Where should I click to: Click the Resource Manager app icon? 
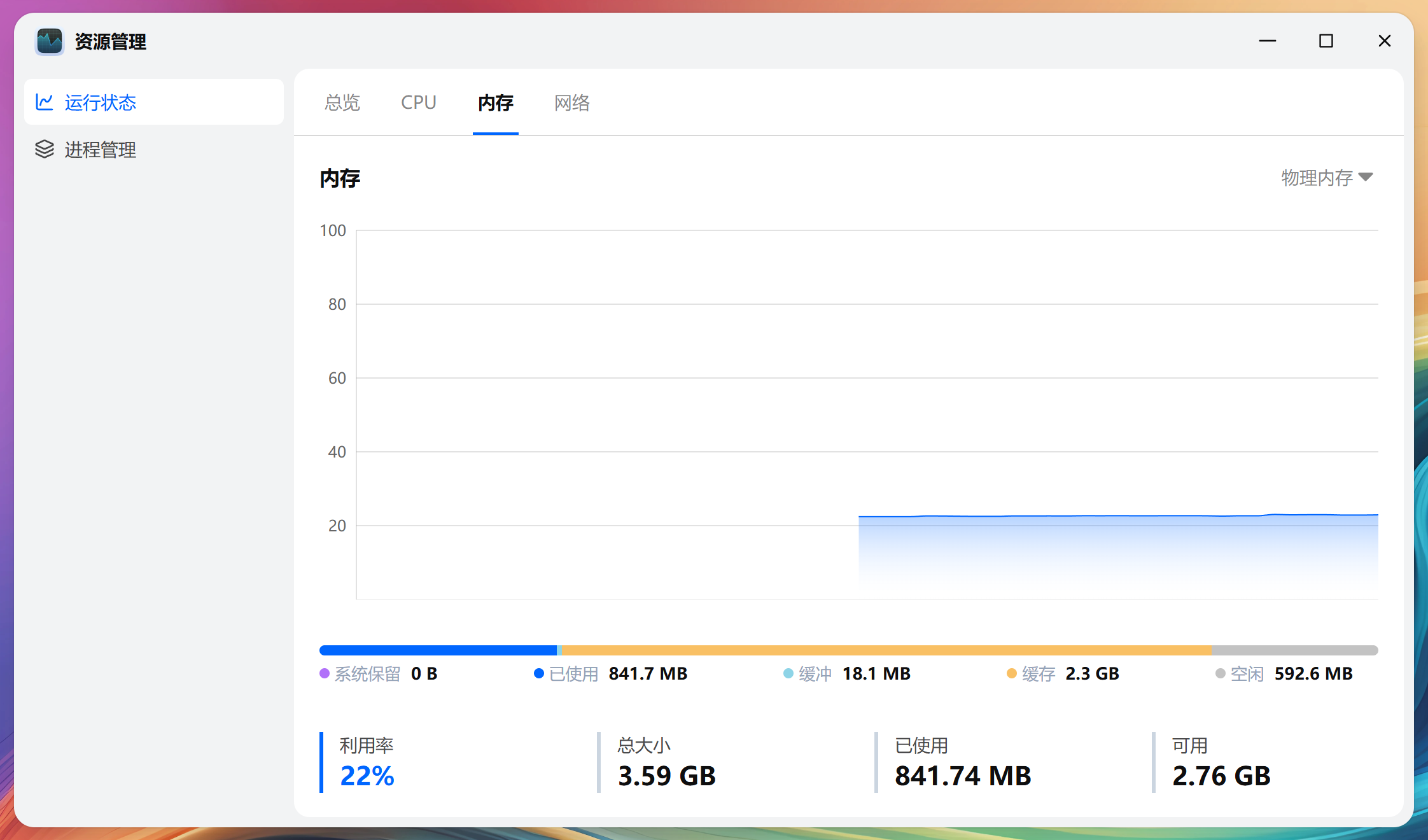50,41
